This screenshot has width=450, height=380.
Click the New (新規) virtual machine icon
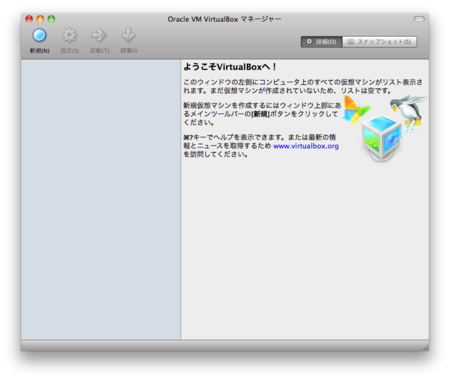pyautogui.click(x=39, y=36)
